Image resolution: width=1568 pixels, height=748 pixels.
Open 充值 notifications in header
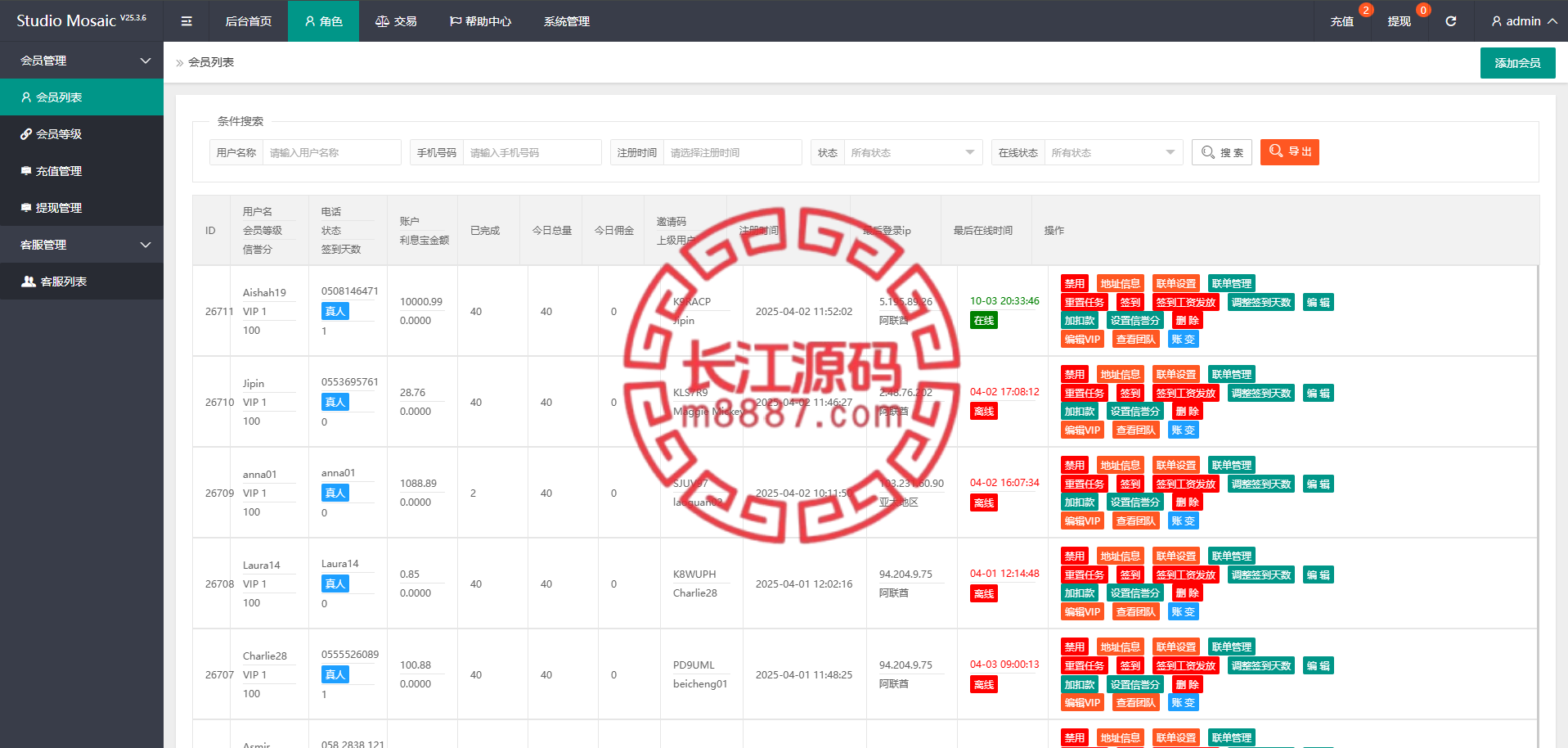pyautogui.click(x=1341, y=21)
